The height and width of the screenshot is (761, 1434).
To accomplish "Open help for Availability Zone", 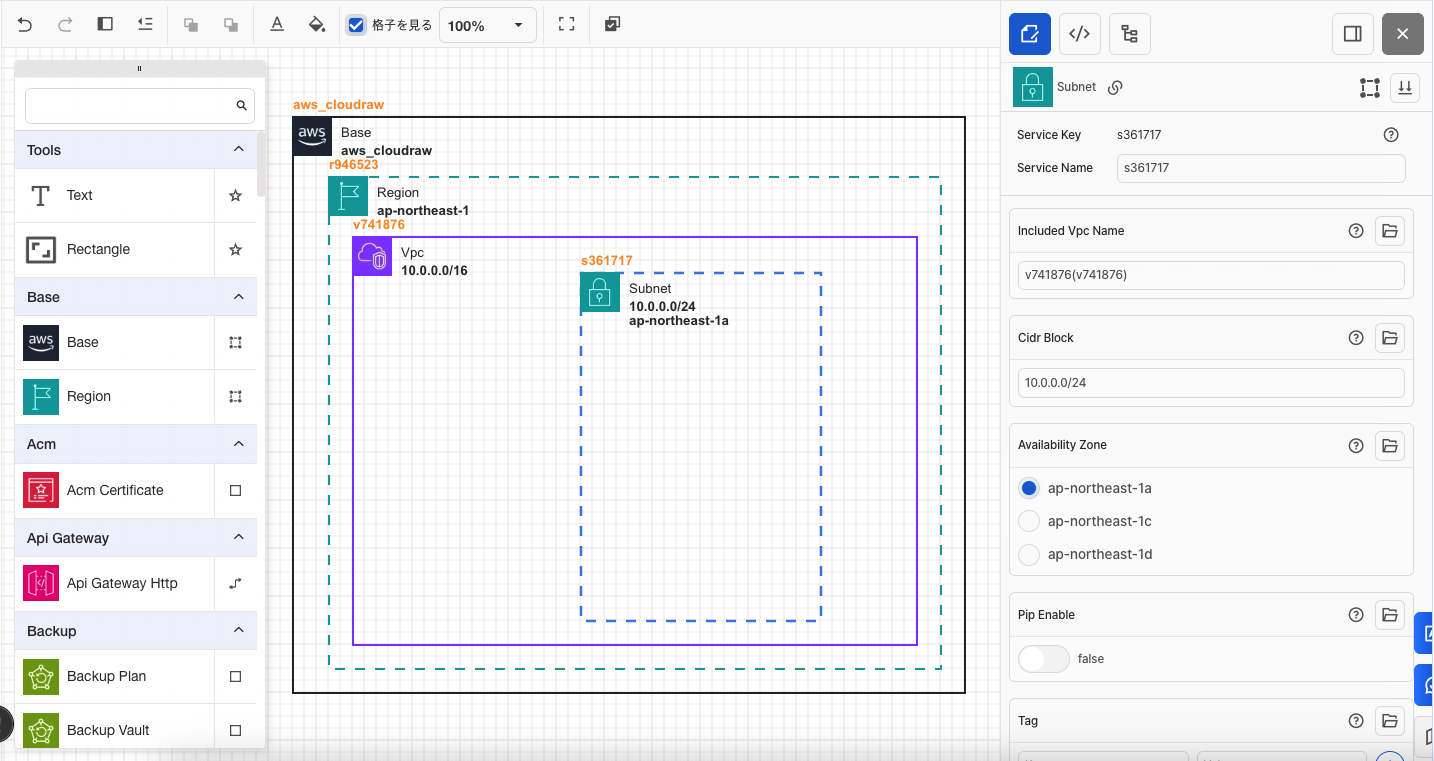I will [1356, 445].
